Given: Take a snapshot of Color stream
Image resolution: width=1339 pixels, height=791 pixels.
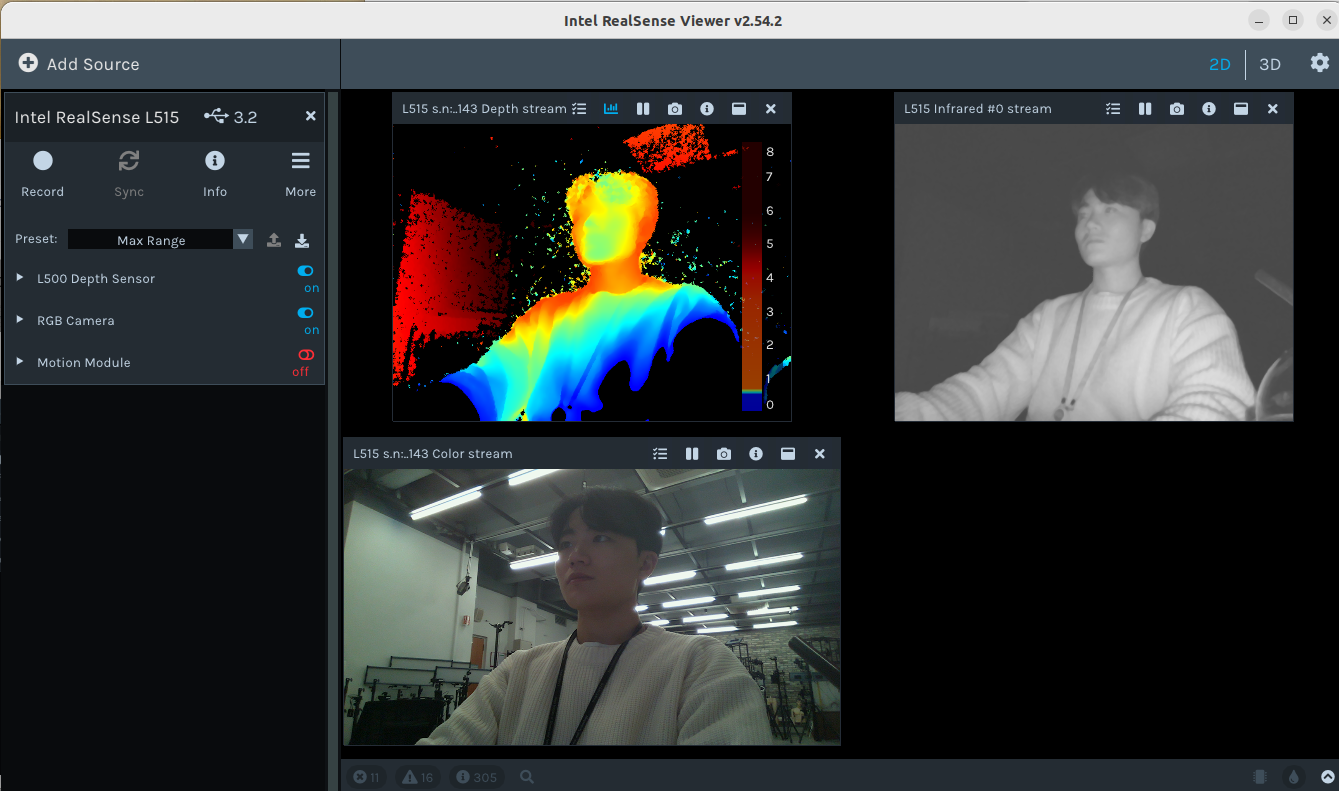Looking at the screenshot, I should 724,453.
